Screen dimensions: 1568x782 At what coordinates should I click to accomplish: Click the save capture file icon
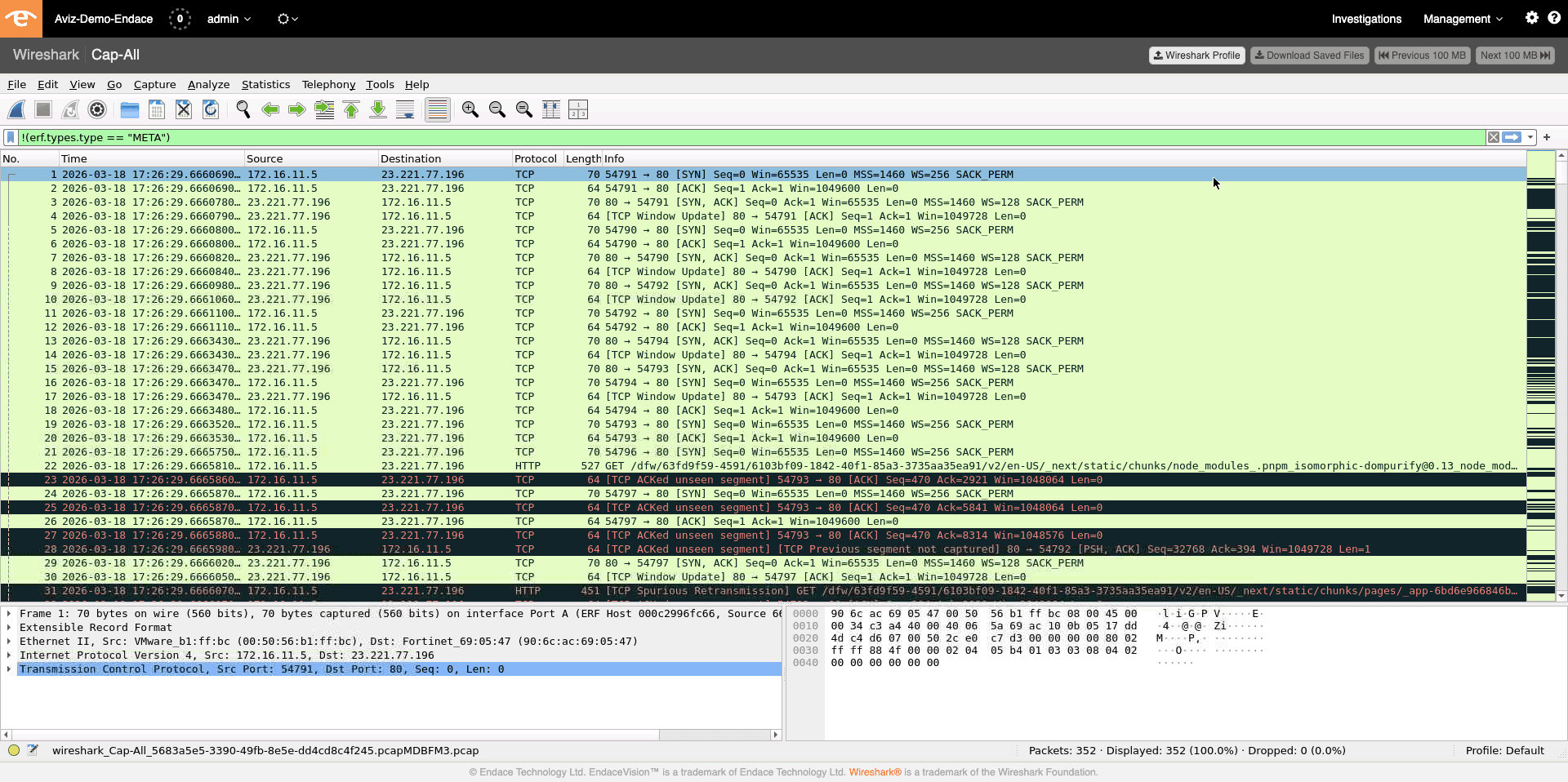coord(157,109)
